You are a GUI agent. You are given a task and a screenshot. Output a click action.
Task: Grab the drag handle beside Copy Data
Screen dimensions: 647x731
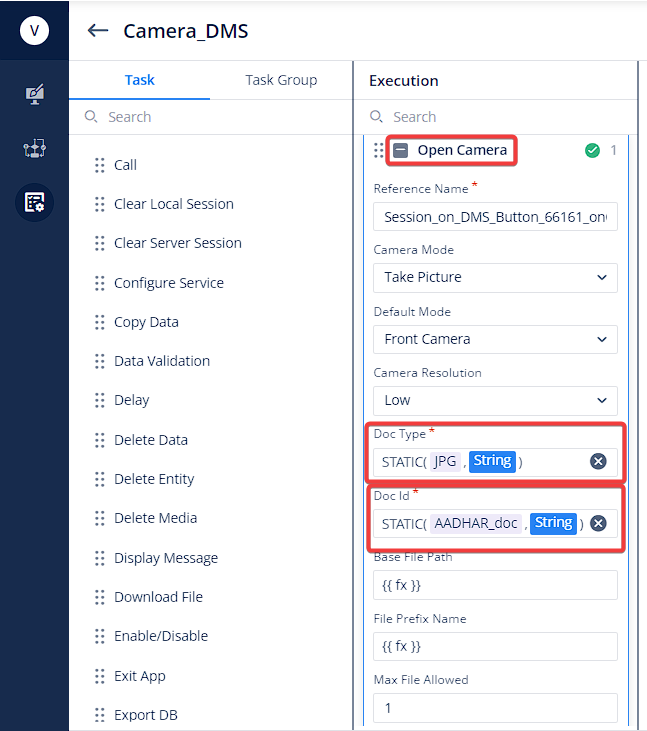(100, 322)
